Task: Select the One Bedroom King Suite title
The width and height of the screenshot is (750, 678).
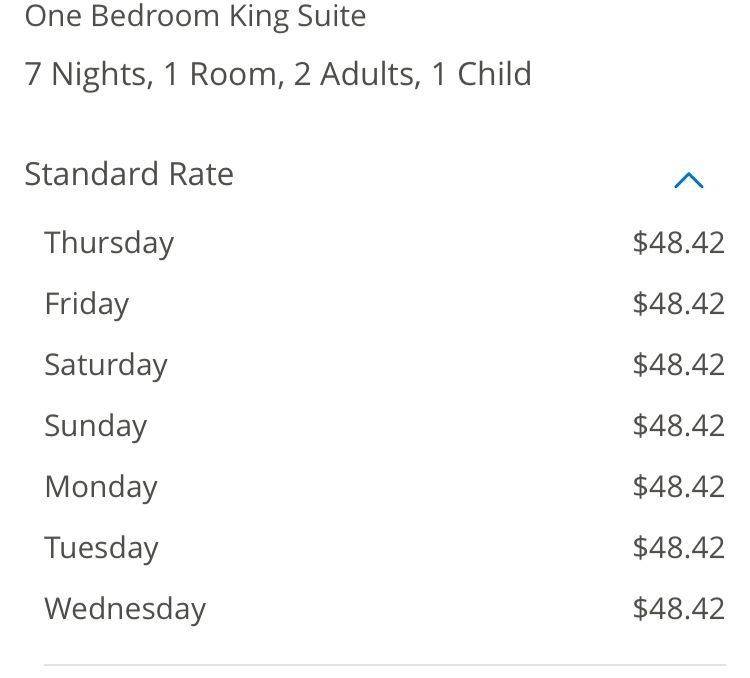Action: [x=195, y=17]
